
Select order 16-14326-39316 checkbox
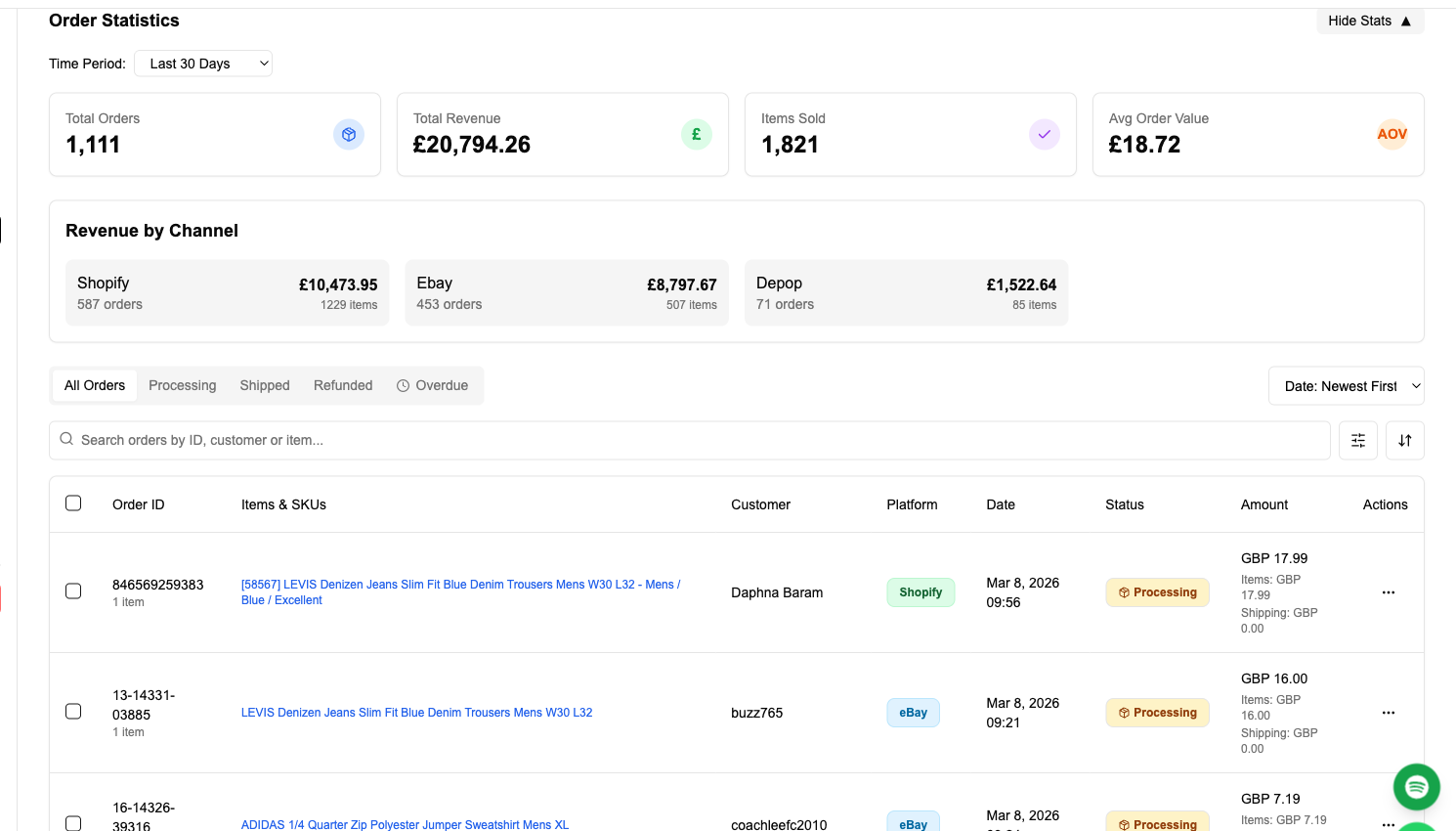pos(73,823)
